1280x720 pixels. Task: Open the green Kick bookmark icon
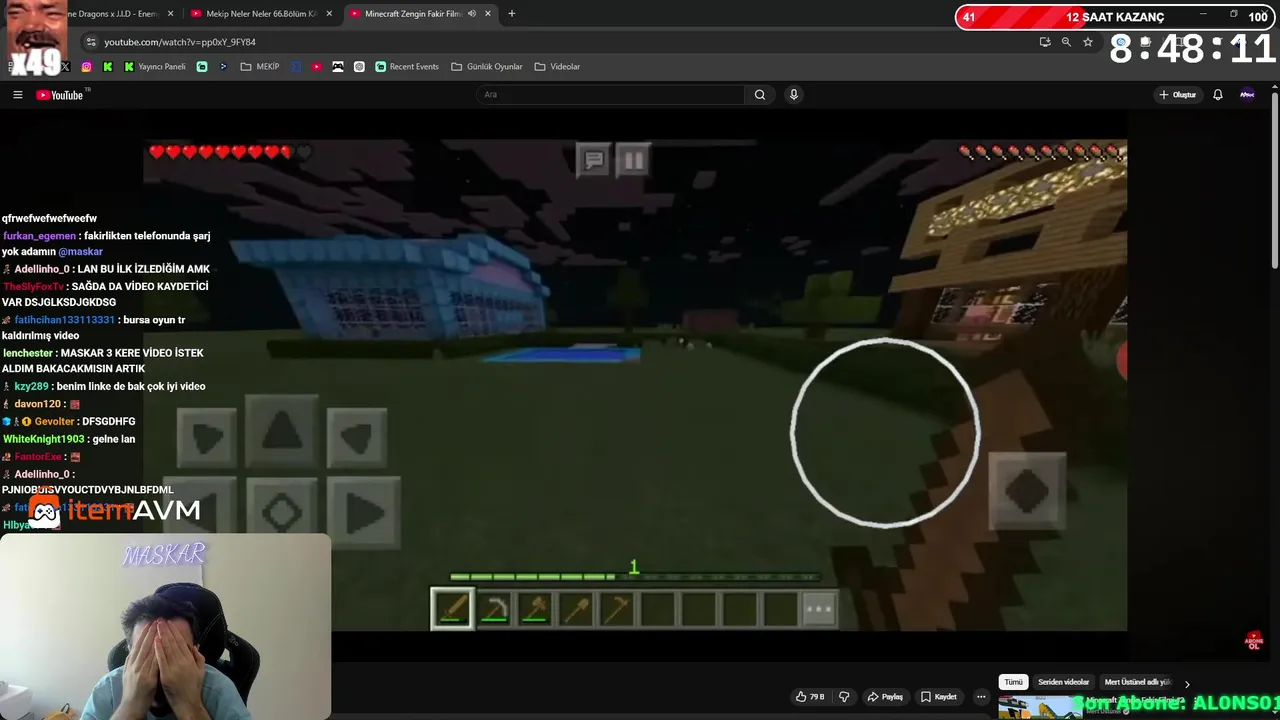point(107,67)
